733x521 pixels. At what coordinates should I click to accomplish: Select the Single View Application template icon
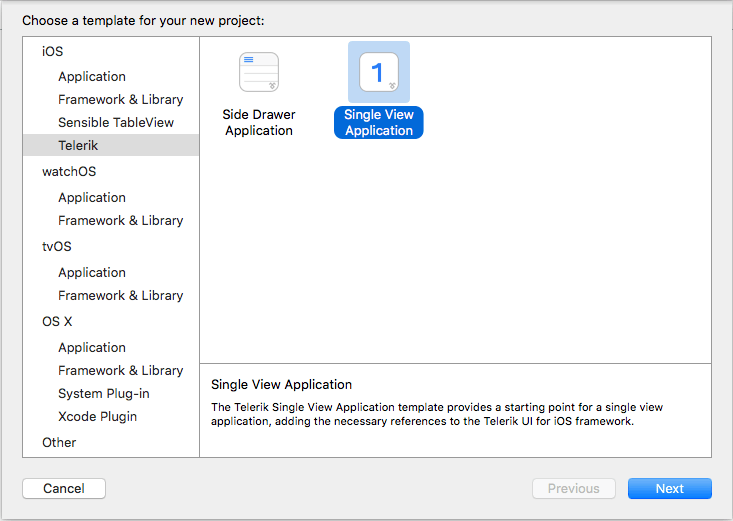coord(379,72)
